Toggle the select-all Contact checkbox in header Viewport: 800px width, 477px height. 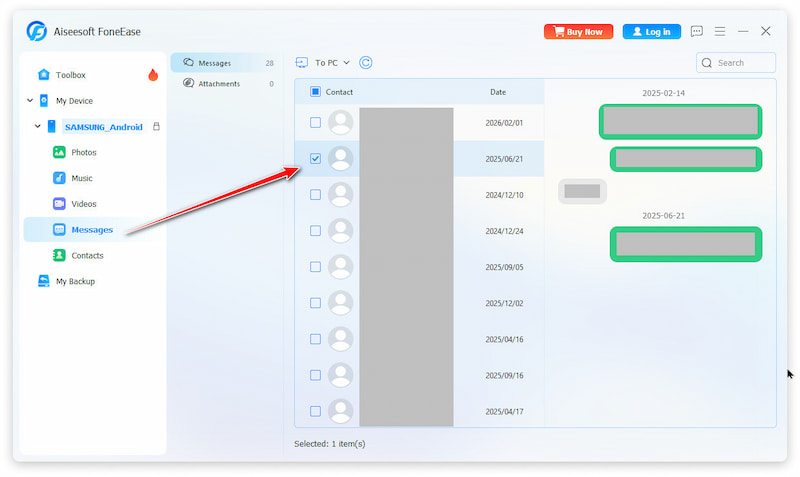pyautogui.click(x=315, y=92)
